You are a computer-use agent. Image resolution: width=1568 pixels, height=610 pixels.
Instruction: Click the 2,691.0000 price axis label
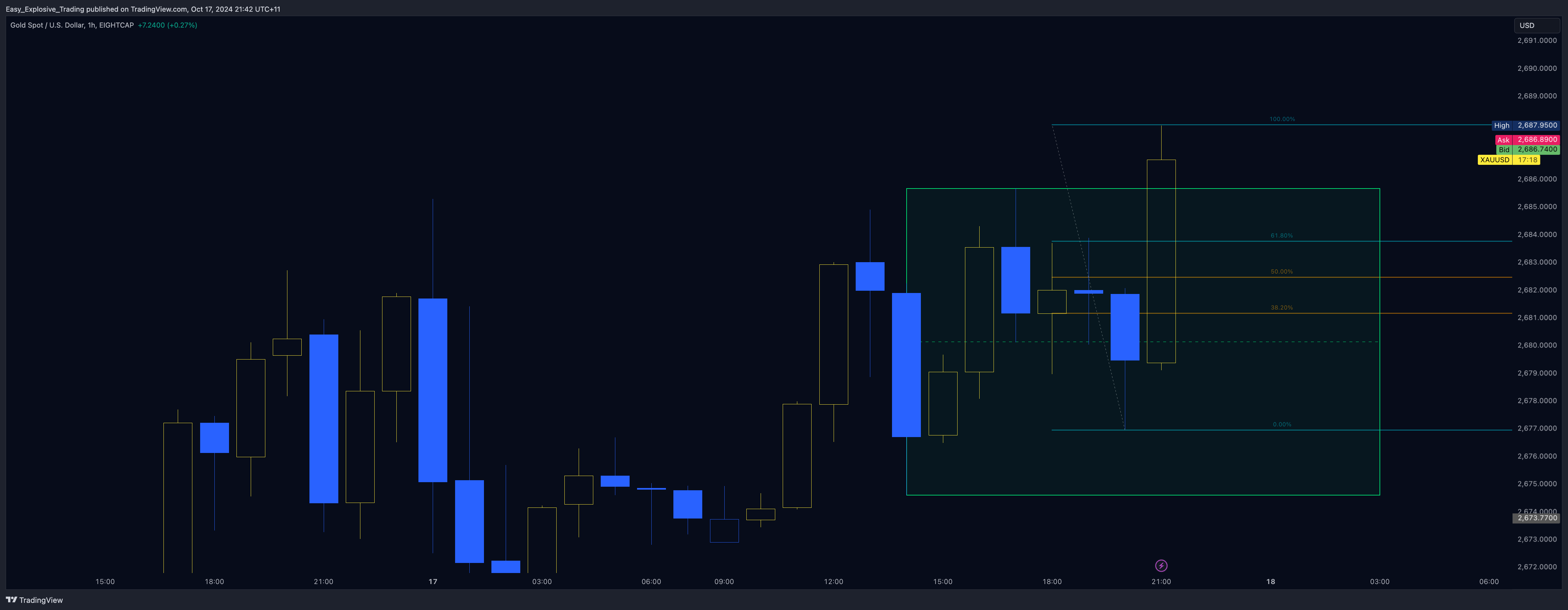1537,40
